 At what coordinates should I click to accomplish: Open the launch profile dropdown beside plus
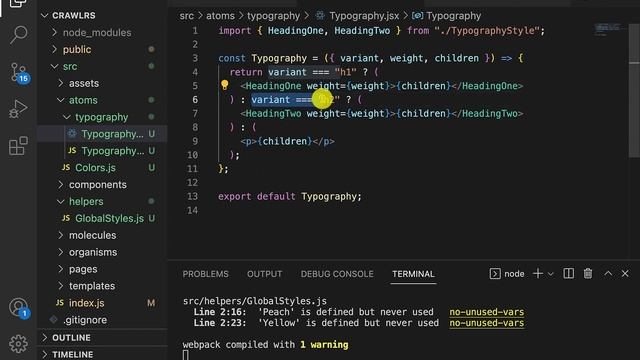550,274
